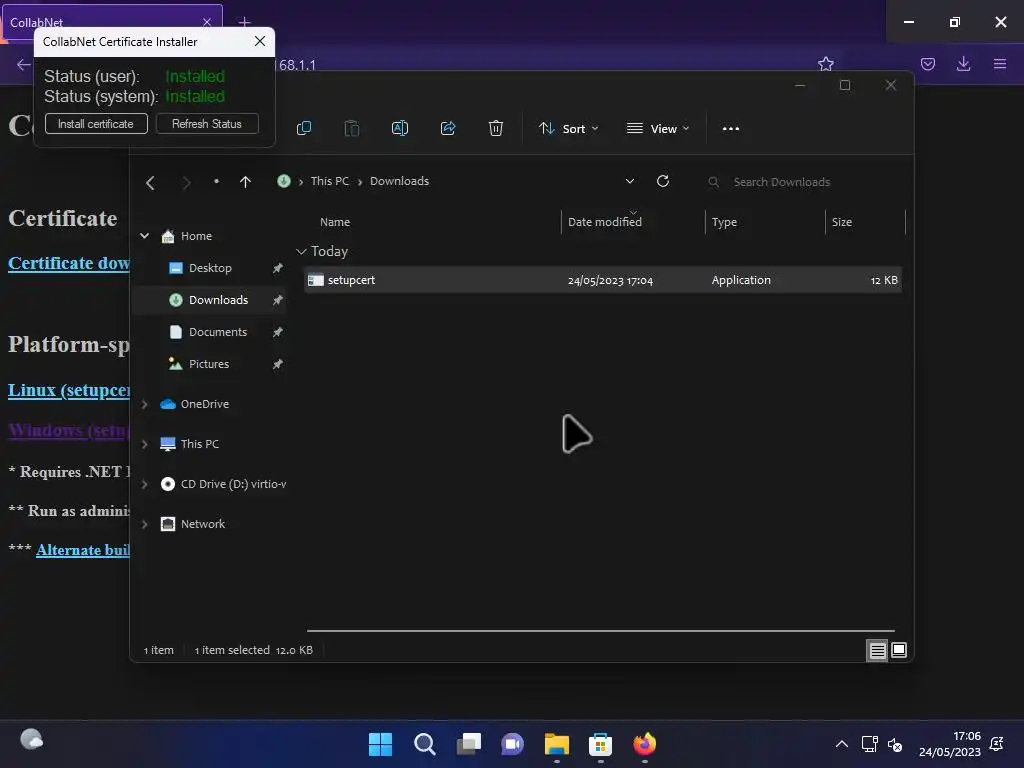This screenshot has height=768, width=1024.
Task: Switch to Firefox from the taskbar
Action: click(644, 744)
